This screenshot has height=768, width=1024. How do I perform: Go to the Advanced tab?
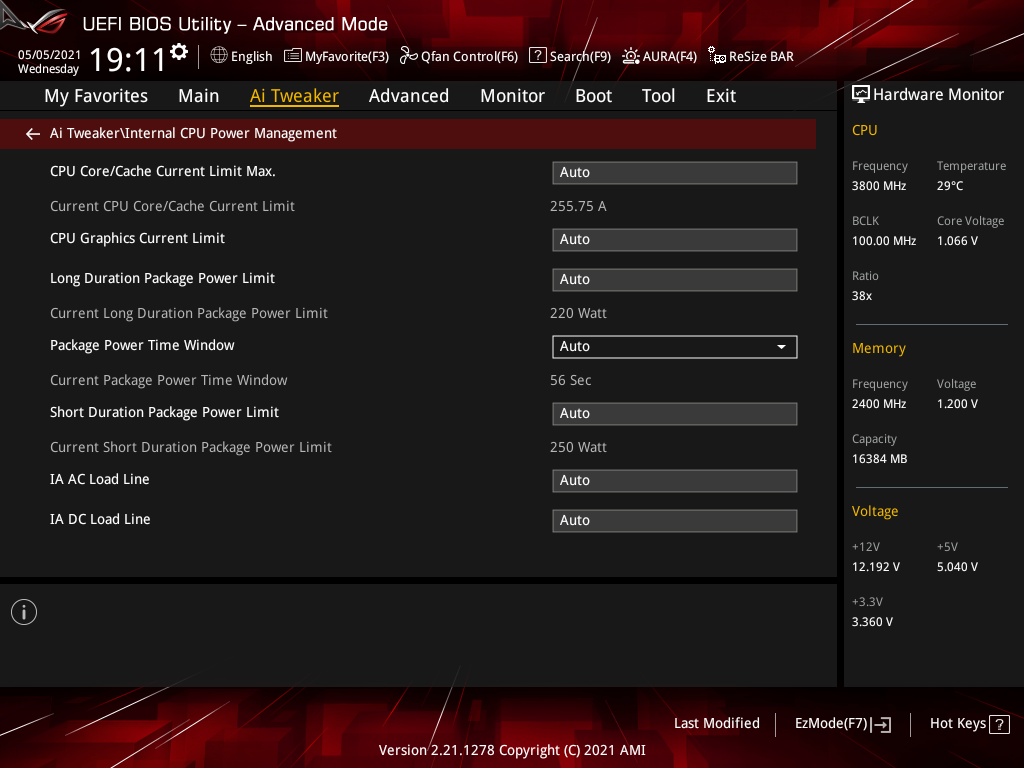tap(409, 96)
